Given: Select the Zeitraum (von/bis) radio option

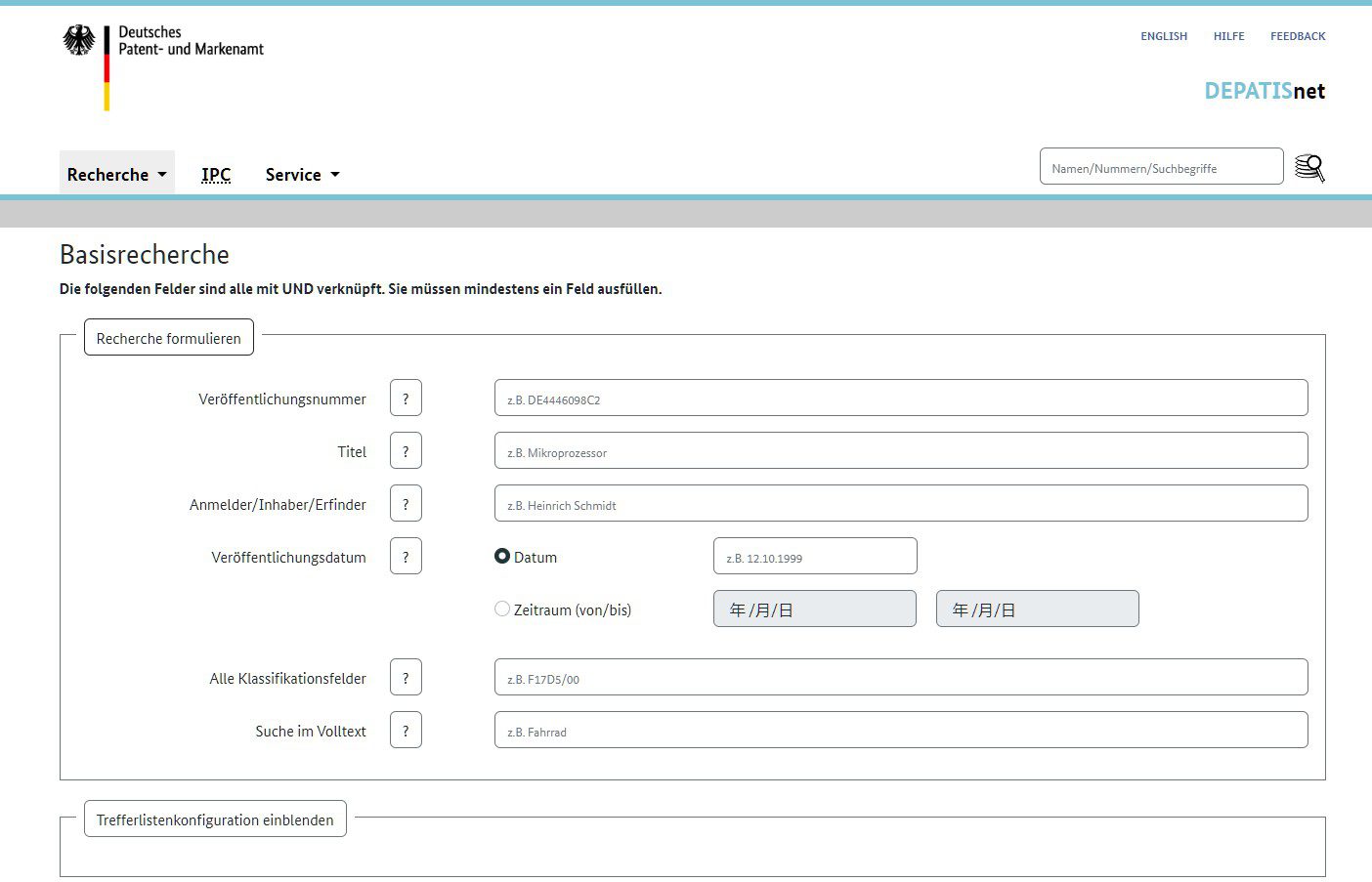Looking at the screenshot, I should pyautogui.click(x=502, y=609).
